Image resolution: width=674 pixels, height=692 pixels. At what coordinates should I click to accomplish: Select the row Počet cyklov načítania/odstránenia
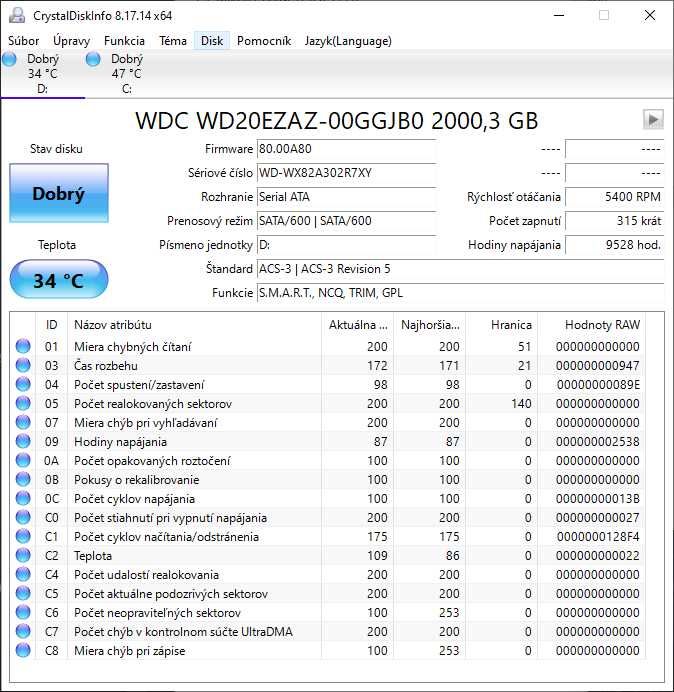coord(327,537)
